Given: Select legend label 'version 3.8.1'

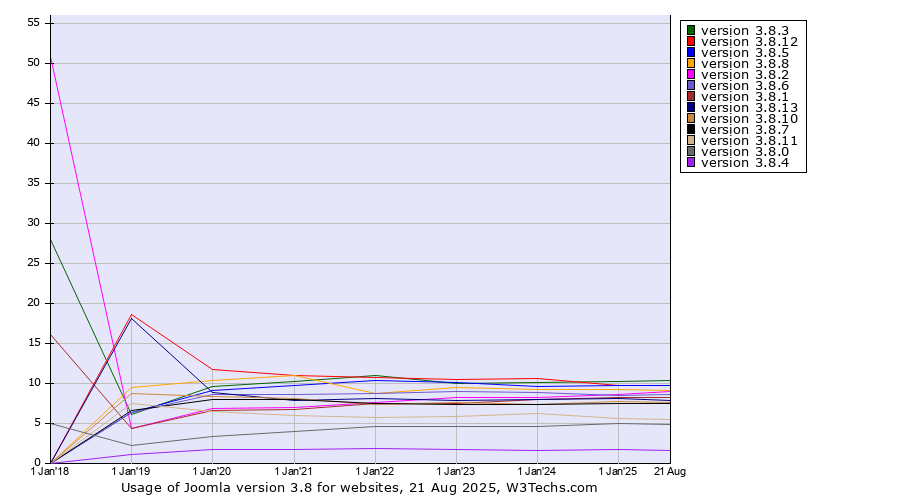Looking at the screenshot, I should [x=745, y=96].
